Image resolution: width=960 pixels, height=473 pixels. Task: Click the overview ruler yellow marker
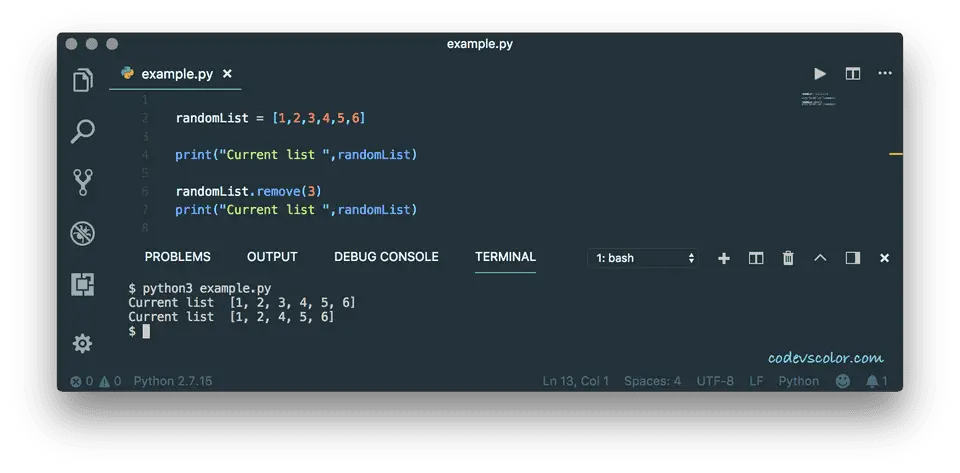click(x=896, y=154)
